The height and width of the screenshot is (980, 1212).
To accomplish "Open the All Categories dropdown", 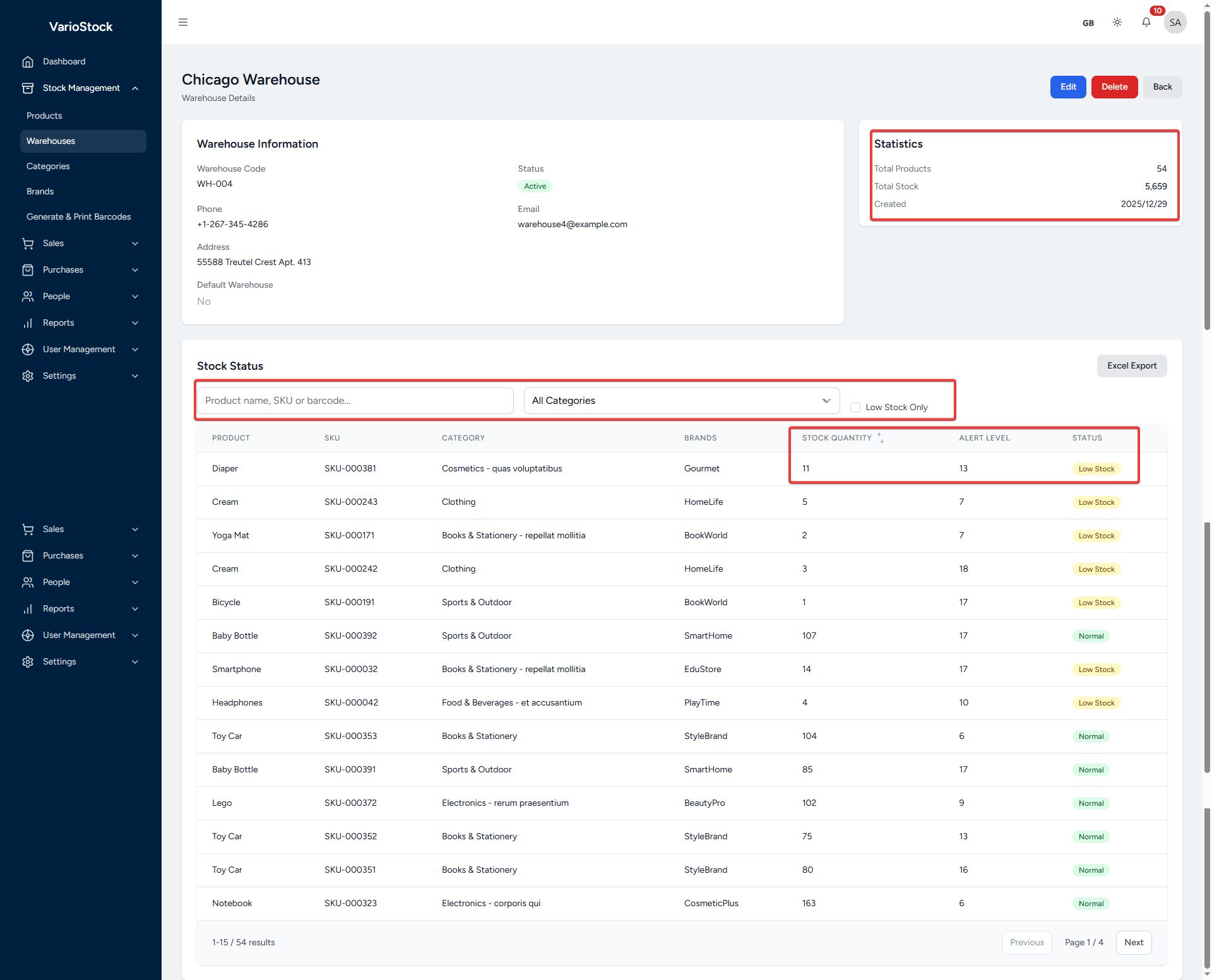I will (681, 401).
